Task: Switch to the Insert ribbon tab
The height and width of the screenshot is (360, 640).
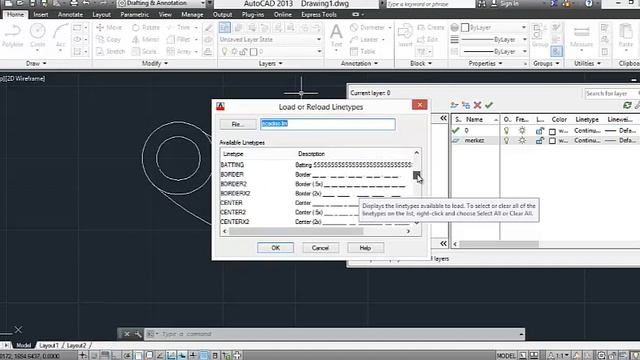Action: pyautogui.click(x=41, y=14)
